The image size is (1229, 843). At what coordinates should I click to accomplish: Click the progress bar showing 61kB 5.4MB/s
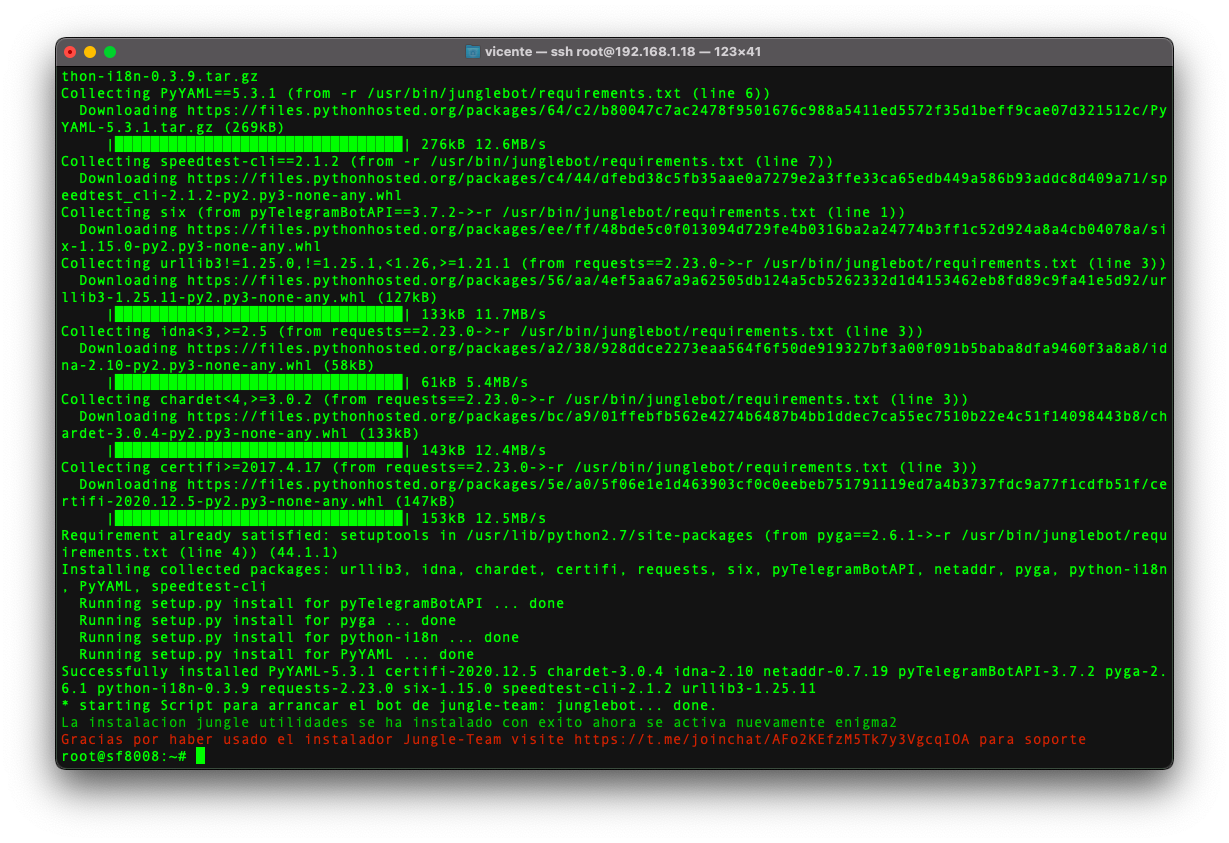pyautogui.click(x=258, y=382)
